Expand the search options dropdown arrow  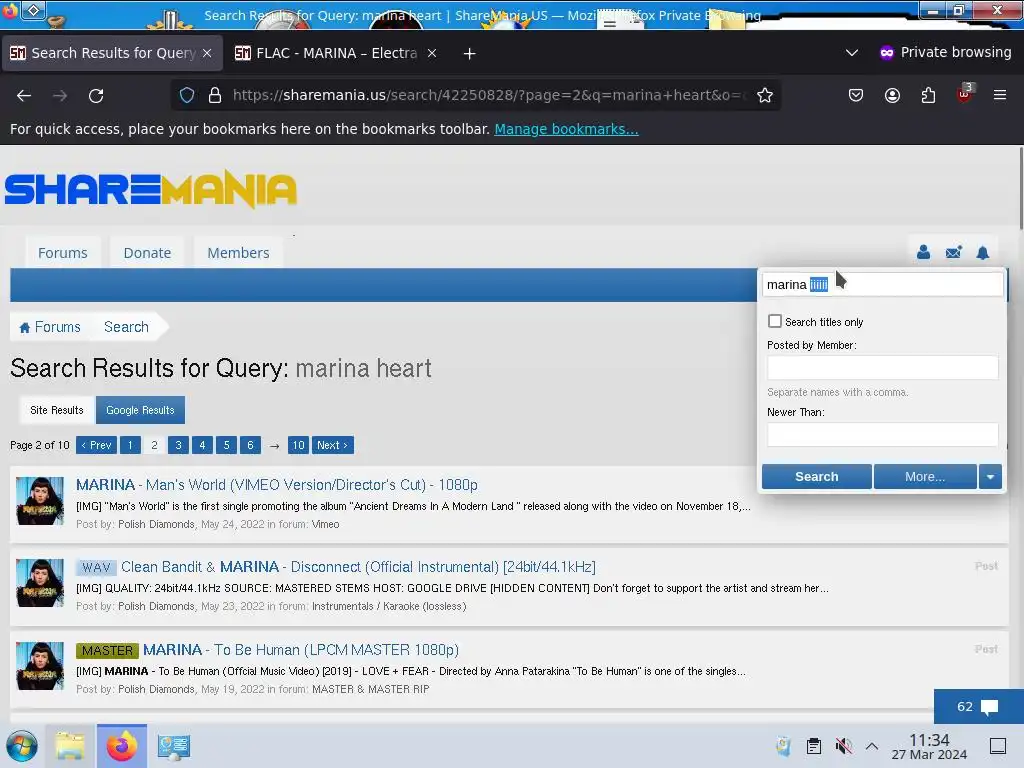tap(990, 477)
